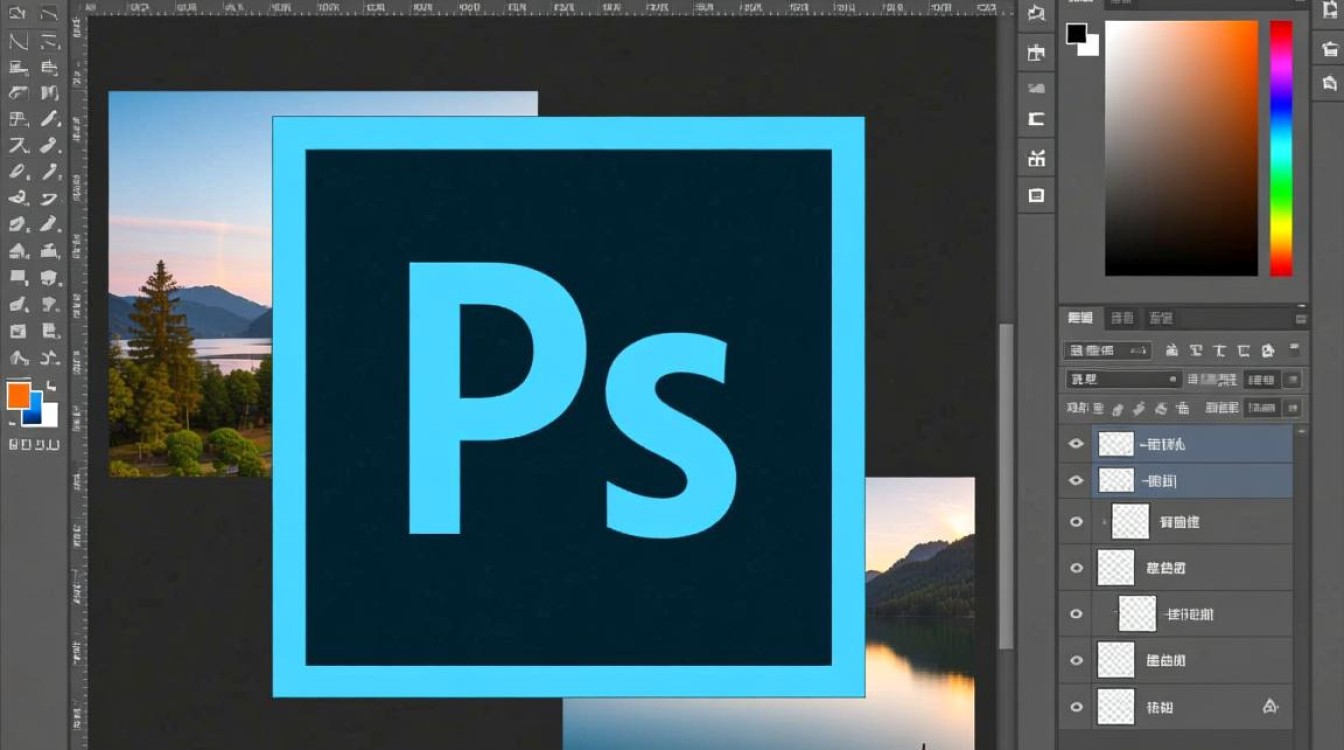Open the layer filter kind dropdown

click(x=1107, y=351)
